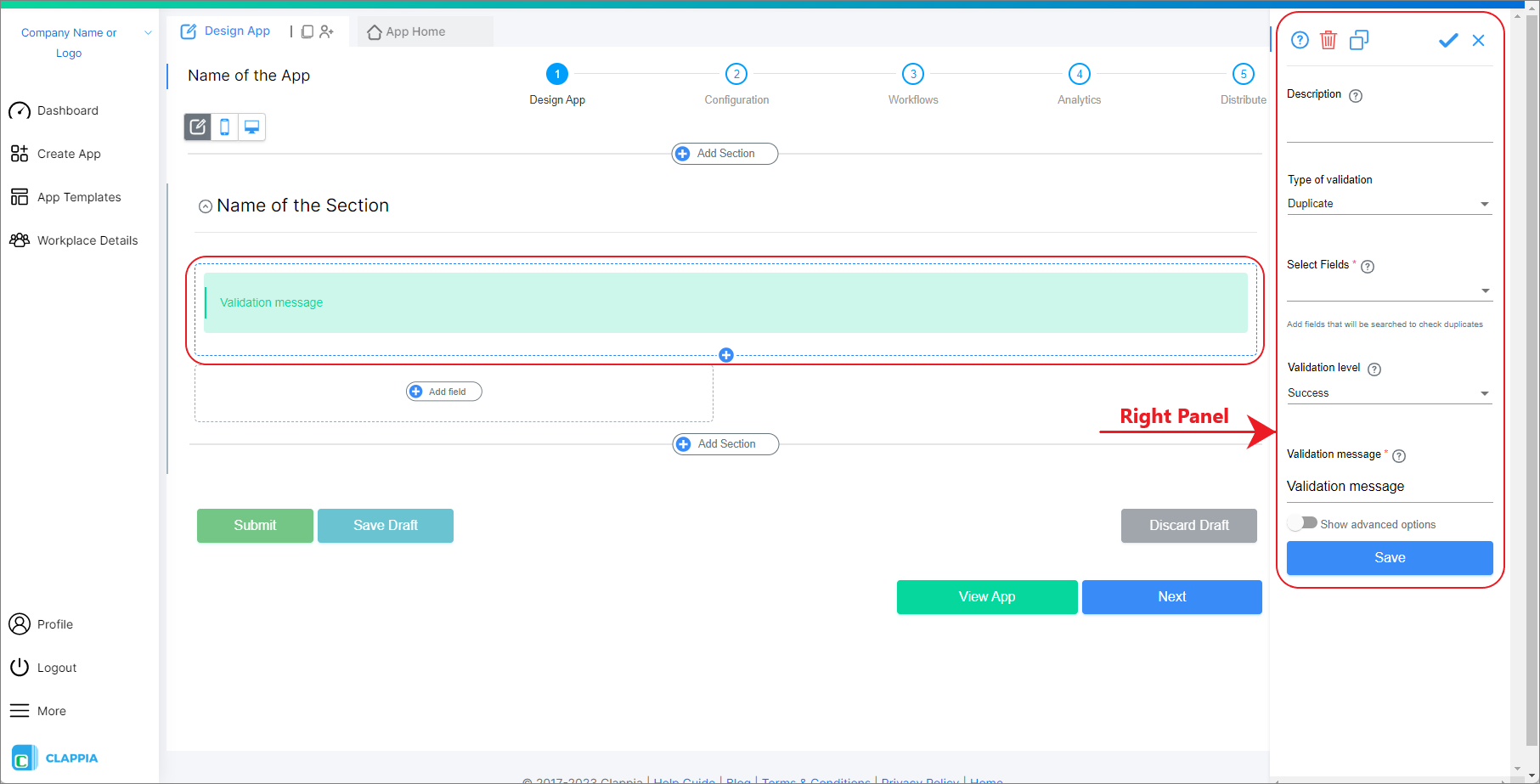The height and width of the screenshot is (784, 1540).
Task: Collapse Name of the Section chevron
Action: pos(205,206)
